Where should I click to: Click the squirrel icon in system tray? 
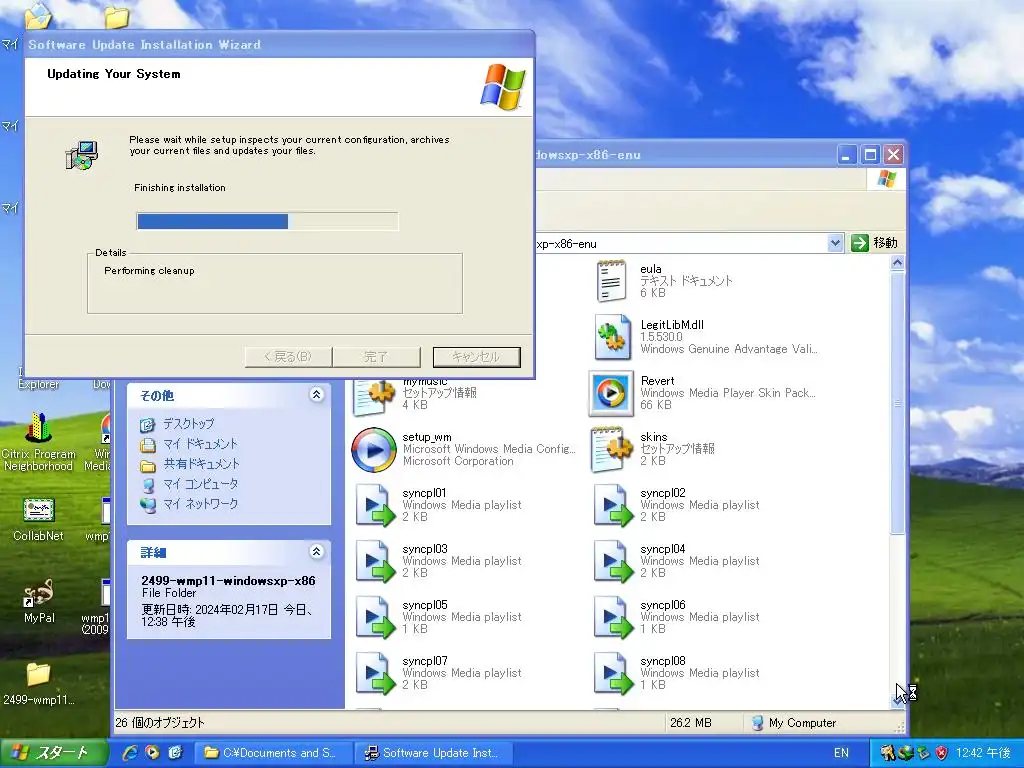point(888,752)
